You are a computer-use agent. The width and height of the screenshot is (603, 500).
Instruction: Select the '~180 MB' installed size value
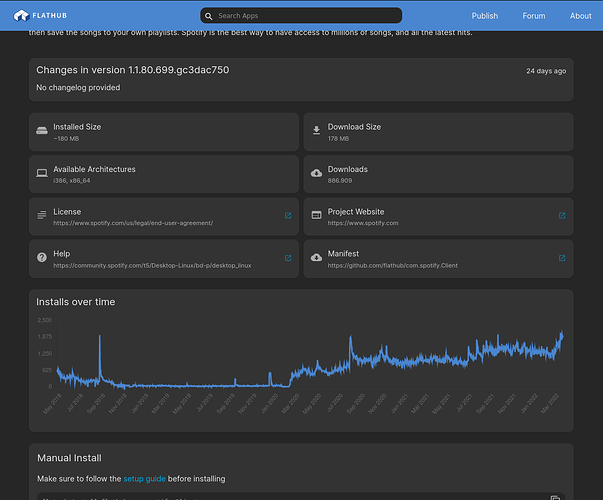66,138
